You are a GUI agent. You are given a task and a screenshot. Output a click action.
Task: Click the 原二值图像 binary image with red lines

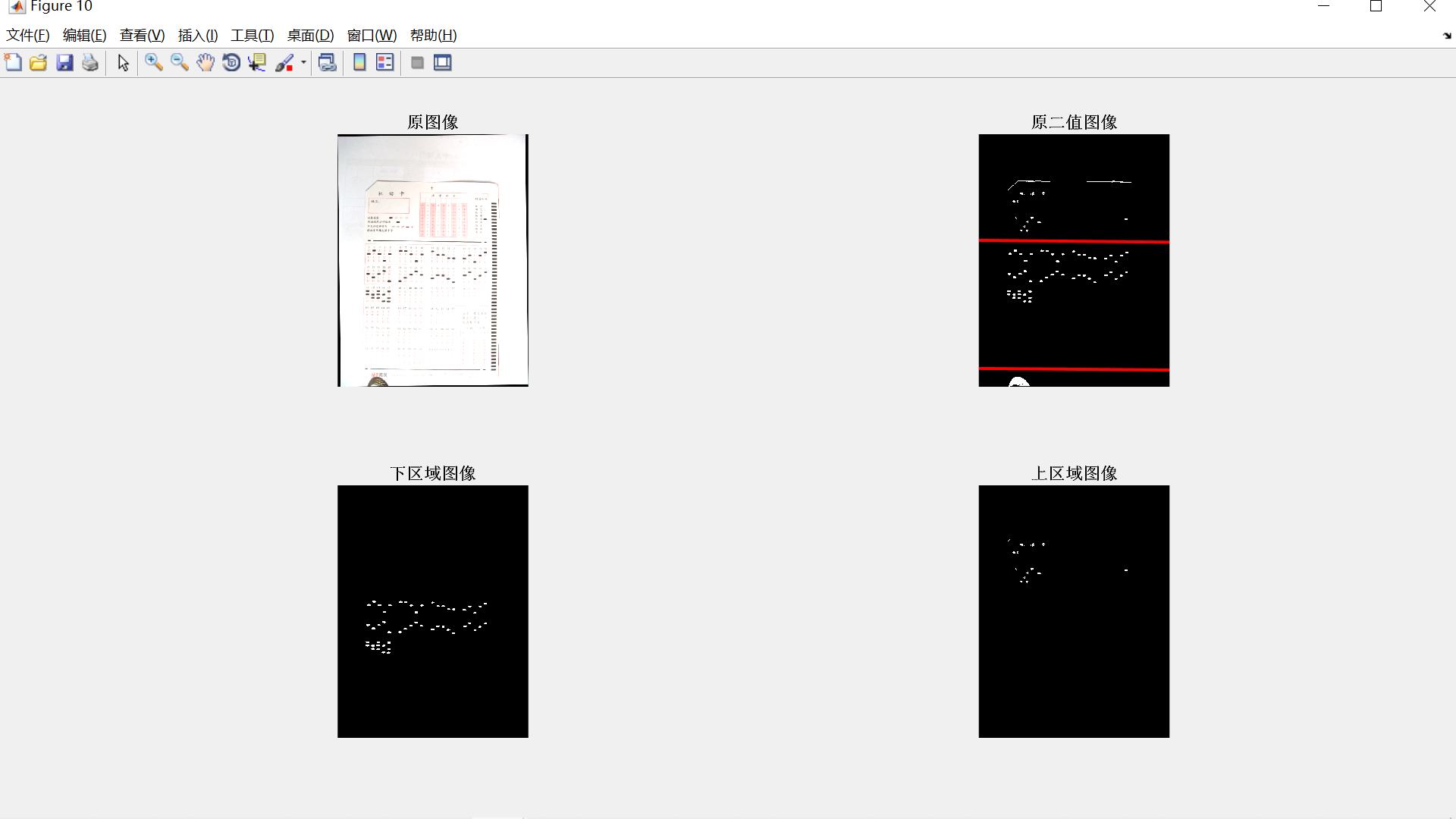tap(1074, 261)
